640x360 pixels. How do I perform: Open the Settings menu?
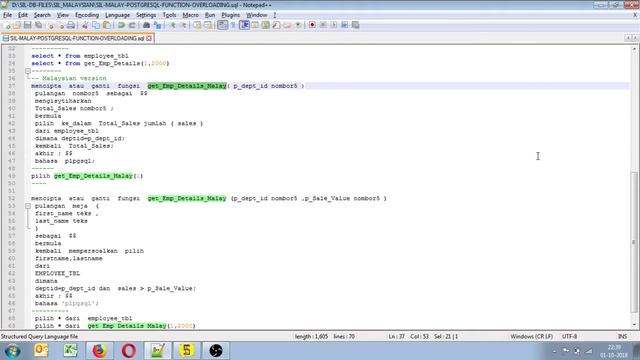tap(146, 15)
